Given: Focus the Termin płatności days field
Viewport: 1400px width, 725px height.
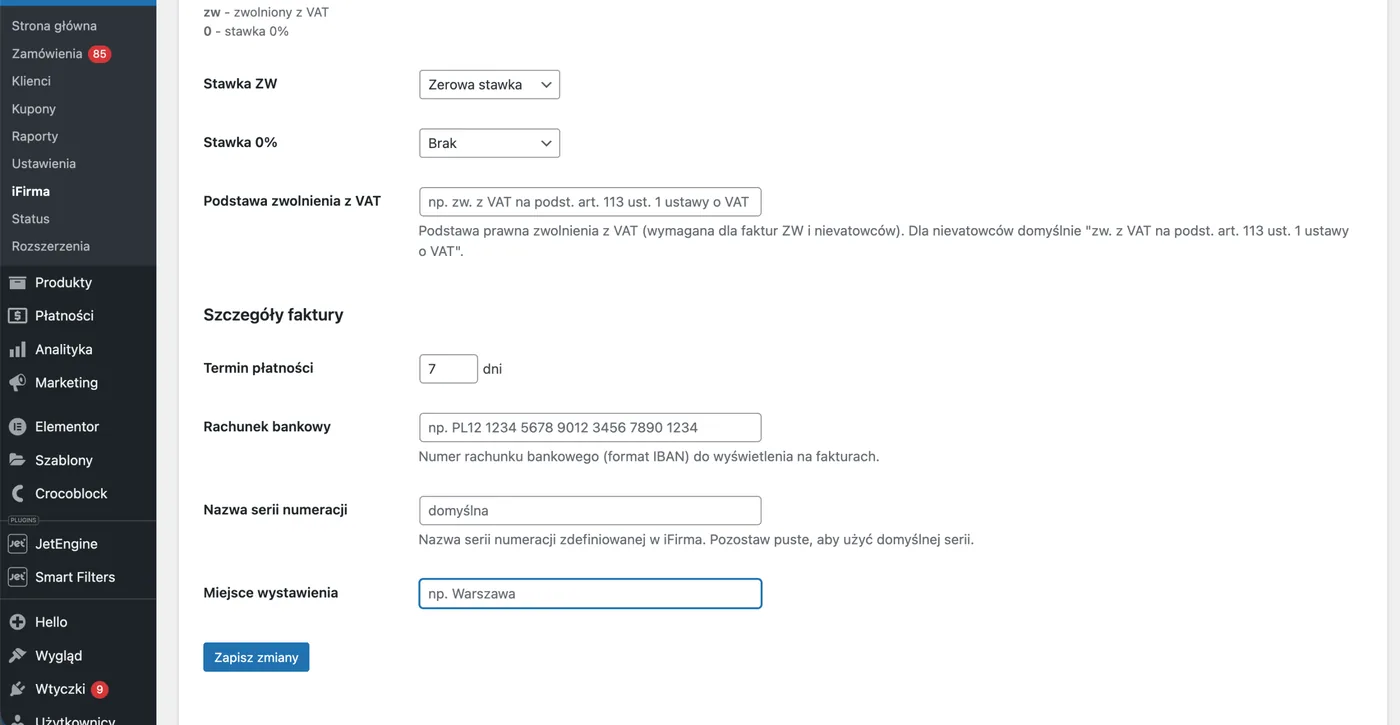Looking at the screenshot, I should pyautogui.click(x=448, y=369).
